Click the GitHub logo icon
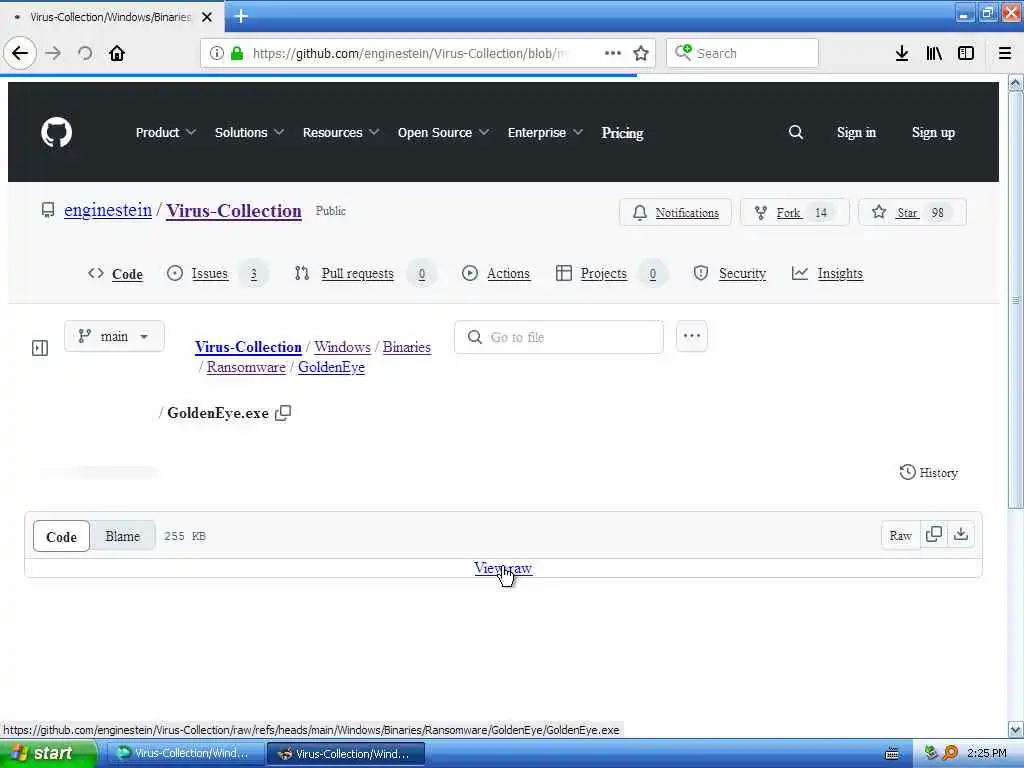Screen dimensions: 1024x768 coord(57,133)
